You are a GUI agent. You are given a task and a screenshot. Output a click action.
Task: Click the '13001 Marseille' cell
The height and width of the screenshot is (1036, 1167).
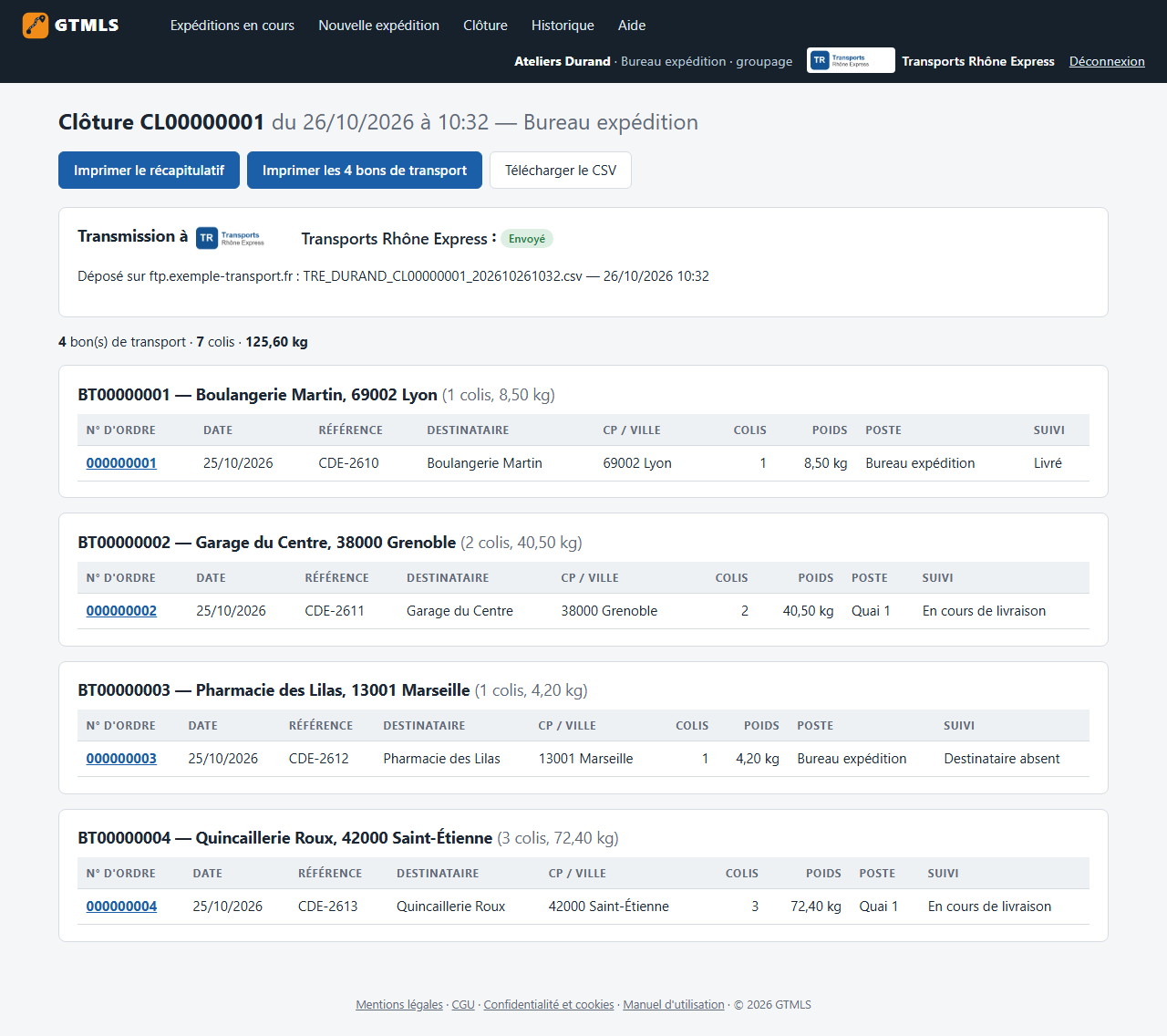[x=585, y=759]
